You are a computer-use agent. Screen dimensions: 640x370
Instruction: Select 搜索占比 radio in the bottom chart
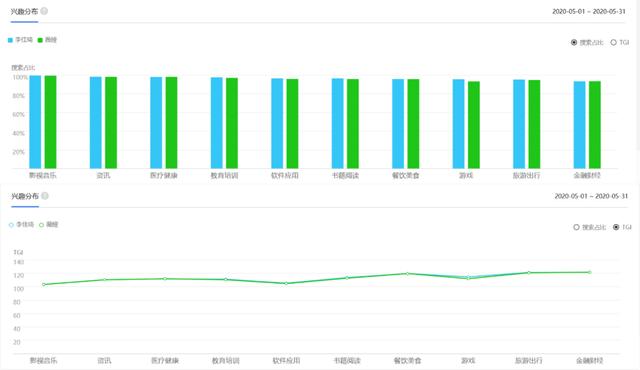coord(576,227)
